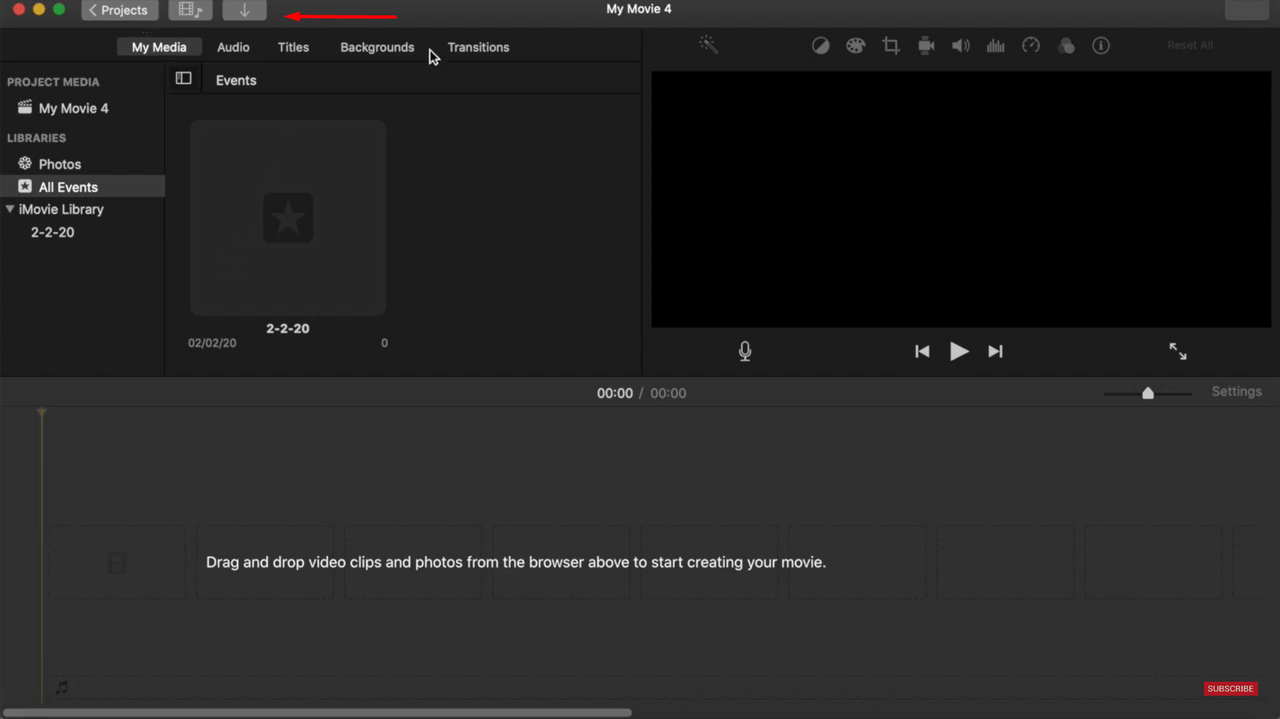Click Reset All adjustments
1280x719 pixels.
(x=1190, y=46)
